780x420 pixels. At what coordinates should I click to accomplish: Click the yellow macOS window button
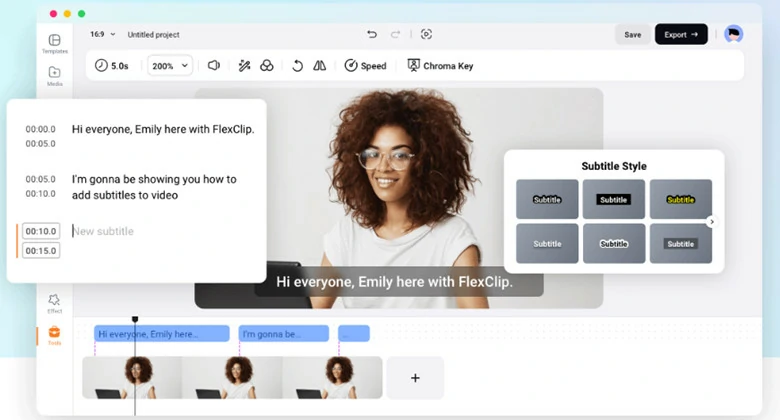(x=67, y=14)
